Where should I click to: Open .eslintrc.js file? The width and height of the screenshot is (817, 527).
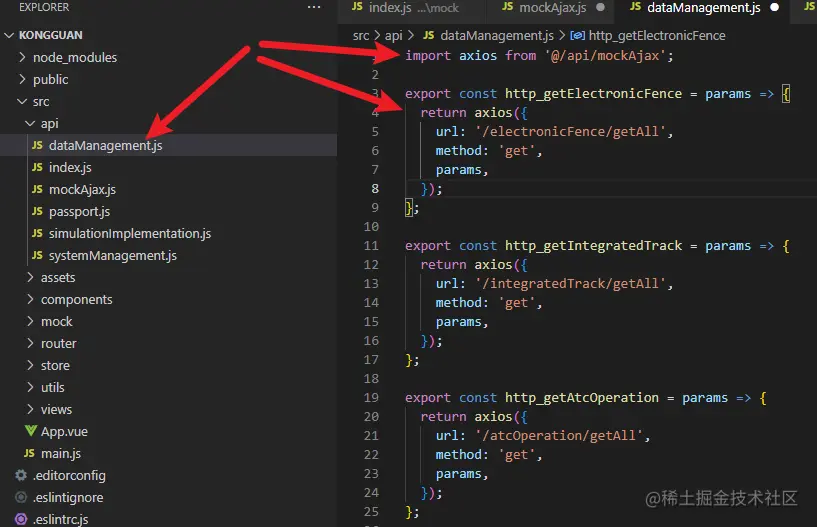[x=60, y=519]
